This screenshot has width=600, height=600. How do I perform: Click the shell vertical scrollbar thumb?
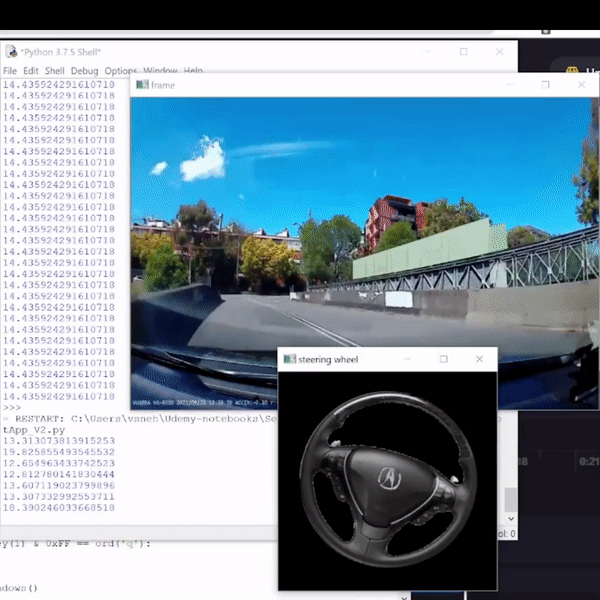(x=511, y=498)
